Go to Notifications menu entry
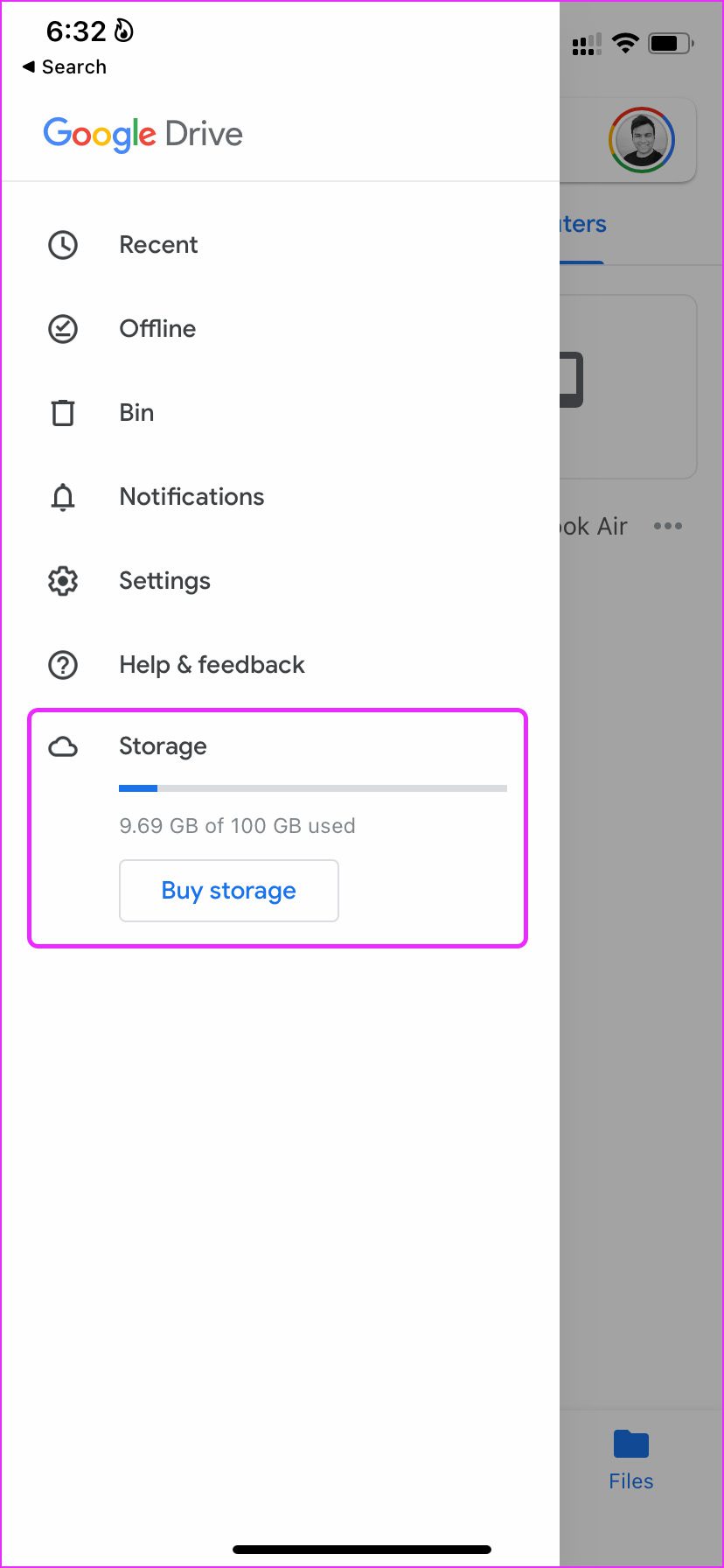This screenshot has height=1568, width=724. click(191, 497)
